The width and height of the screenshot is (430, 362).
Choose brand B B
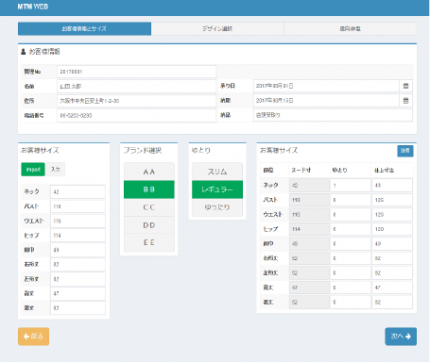coord(149,190)
